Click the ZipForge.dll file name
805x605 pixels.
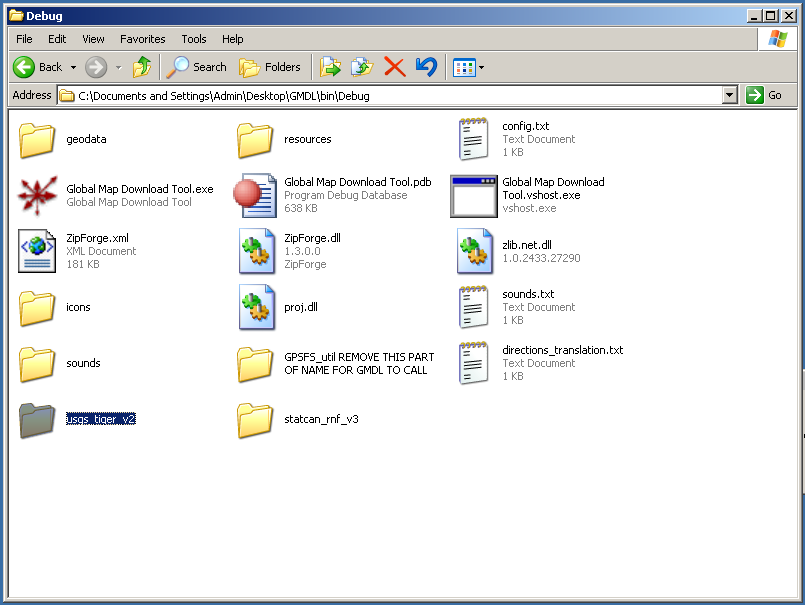[313, 238]
